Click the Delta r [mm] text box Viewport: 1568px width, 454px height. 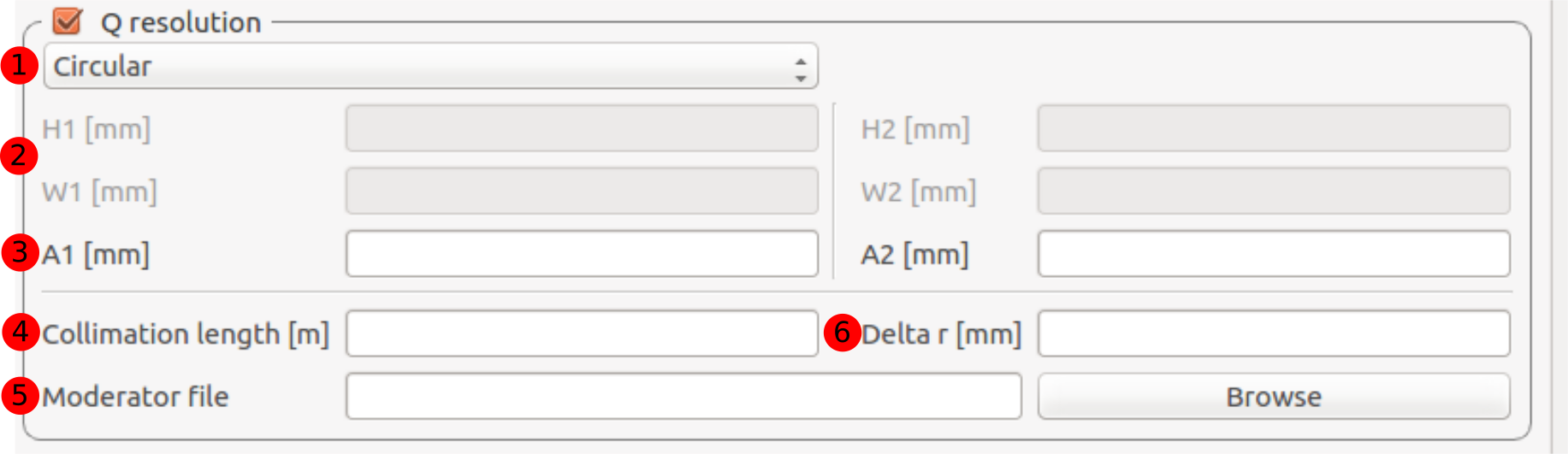click(1273, 333)
